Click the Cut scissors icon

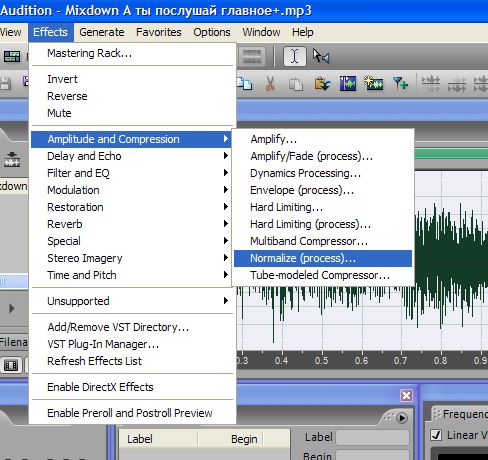[x=270, y=83]
